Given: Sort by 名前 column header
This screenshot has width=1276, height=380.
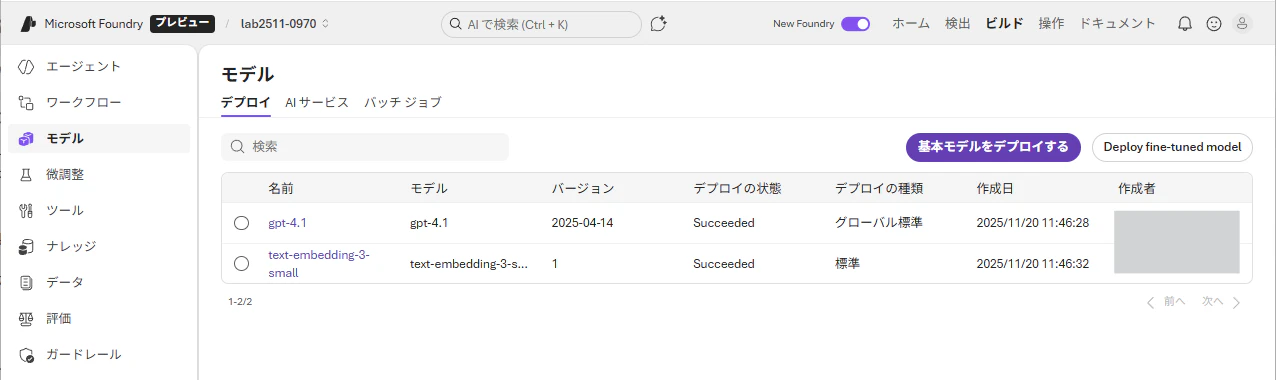Looking at the screenshot, I should coord(281,188).
